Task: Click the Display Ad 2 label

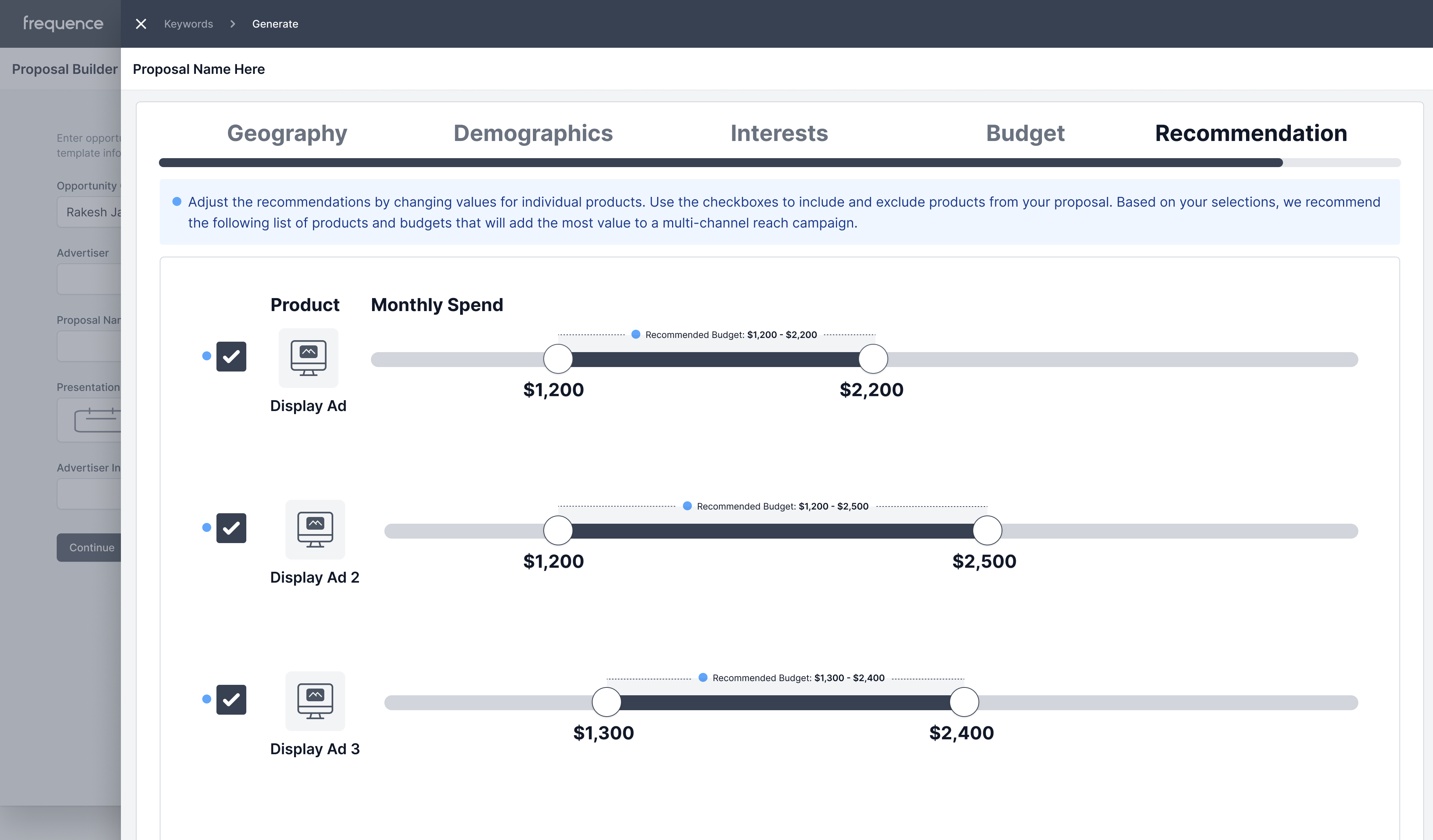Action: click(x=315, y=577)
